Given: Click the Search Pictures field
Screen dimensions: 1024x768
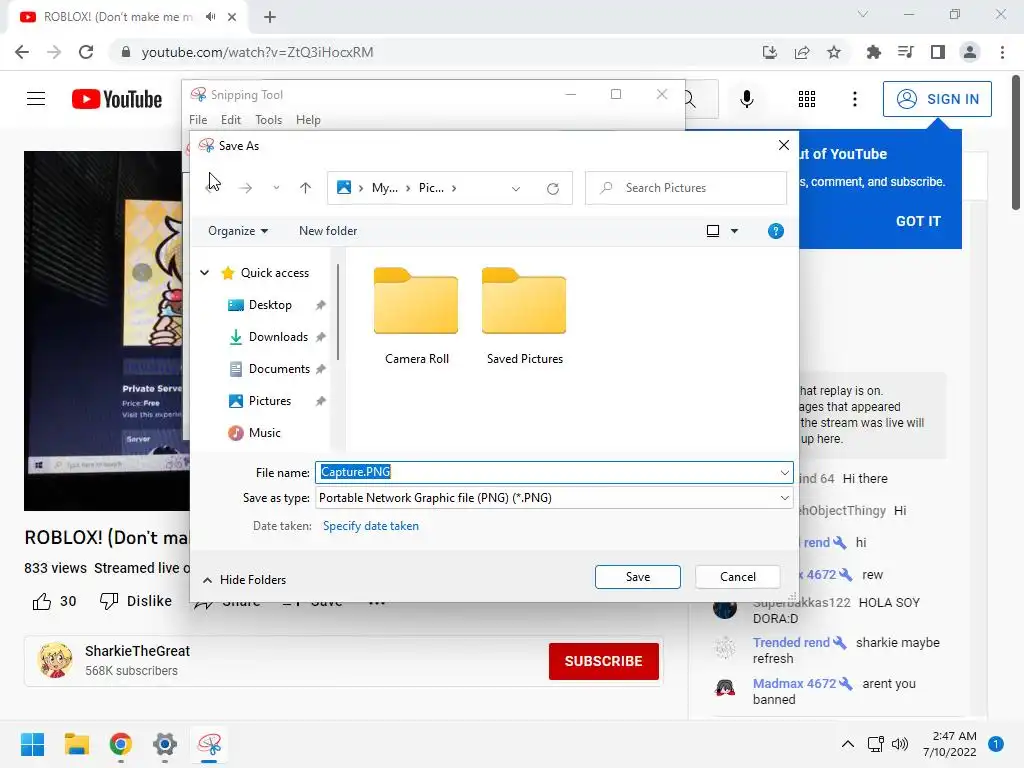Looking at the screenshot, I should pyautogui.click(x=686, y=188).
